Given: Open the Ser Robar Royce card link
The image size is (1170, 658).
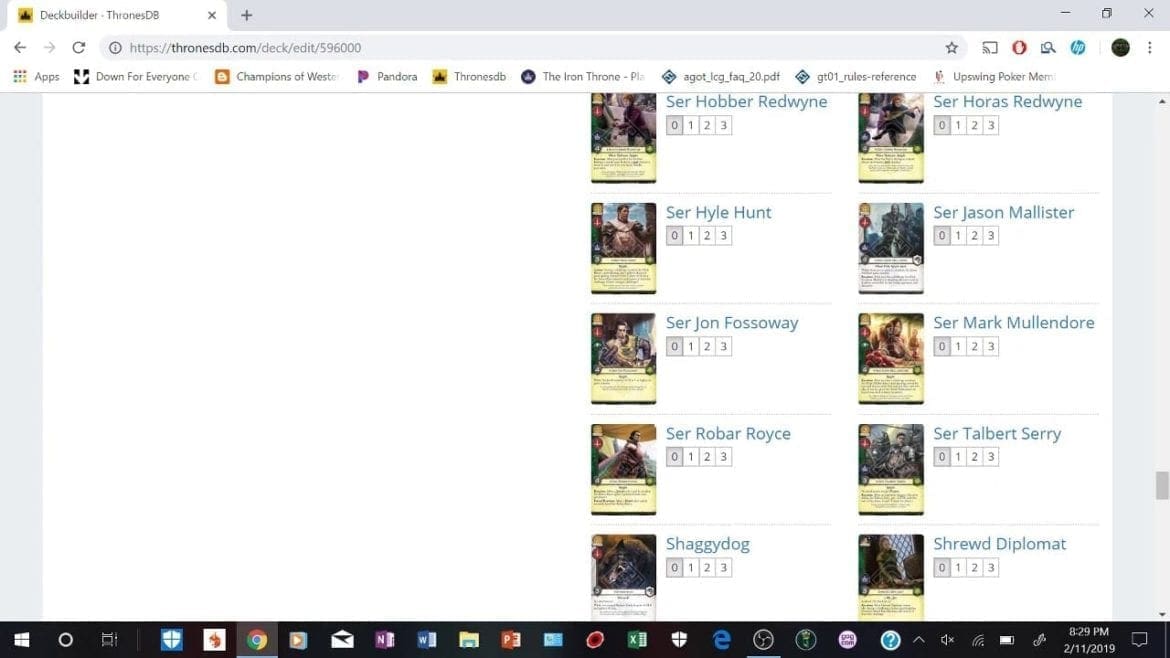Looking at the screenshot, I should (x=728, y=433).
